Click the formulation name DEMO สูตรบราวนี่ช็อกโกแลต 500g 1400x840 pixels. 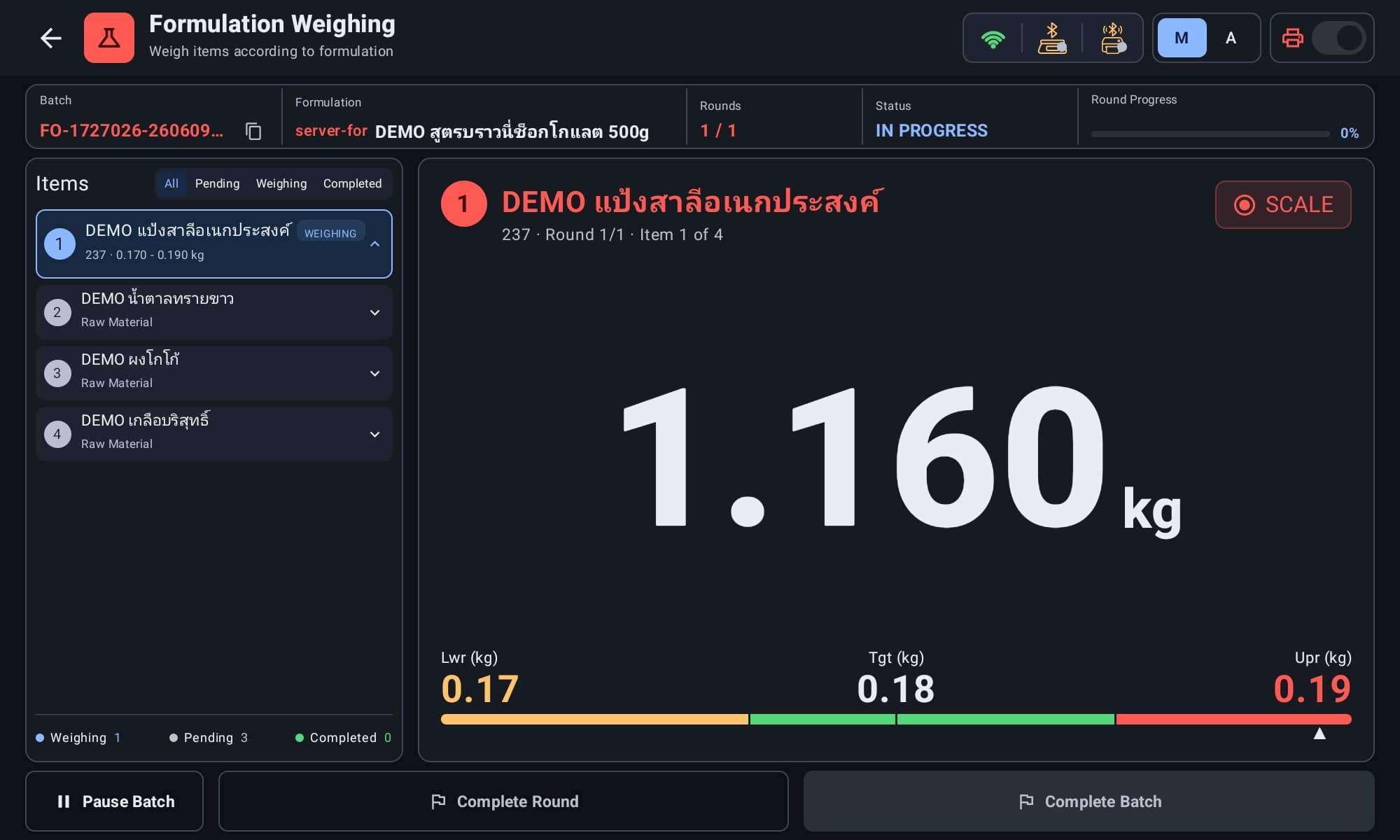pos(512,131)
